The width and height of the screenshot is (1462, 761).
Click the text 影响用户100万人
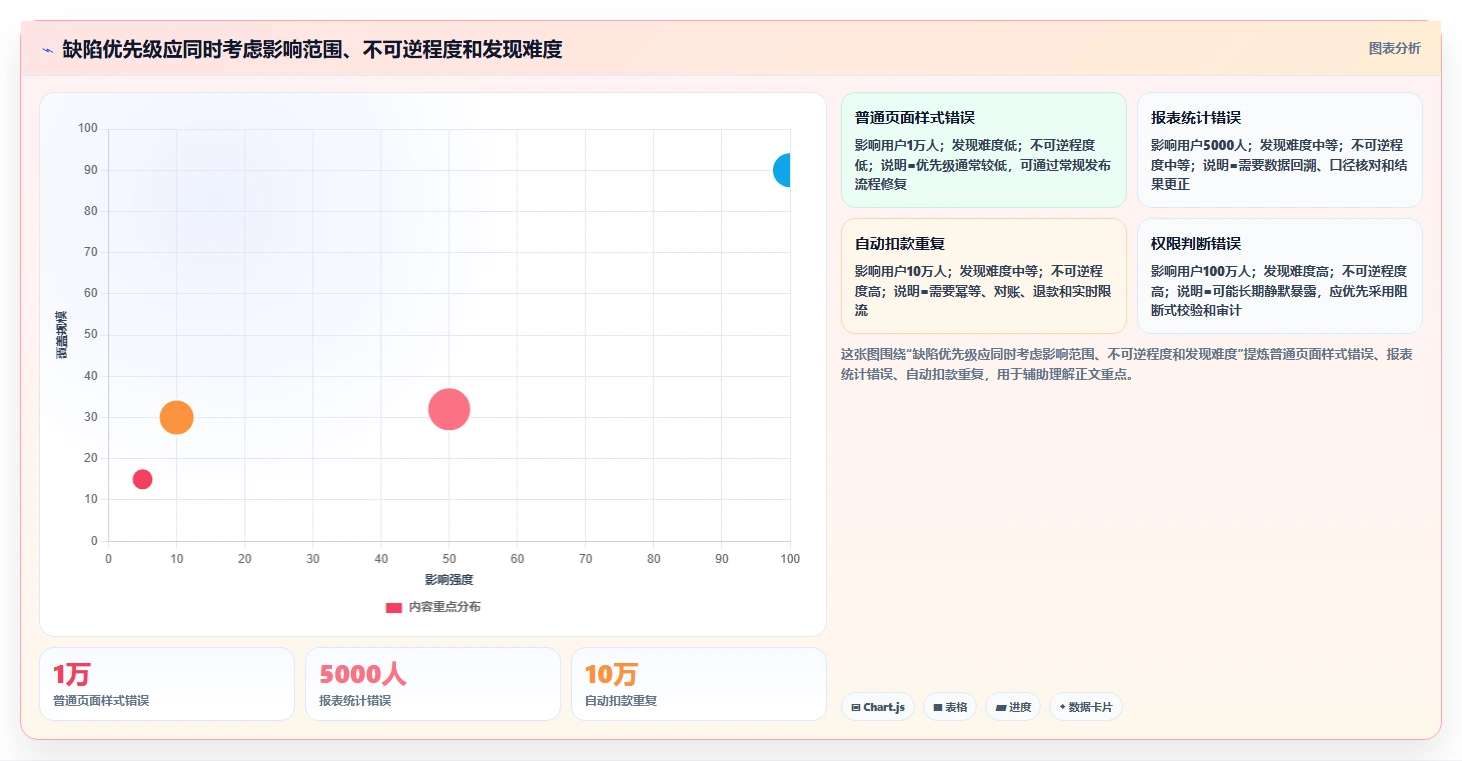(x=1201, y=271)
